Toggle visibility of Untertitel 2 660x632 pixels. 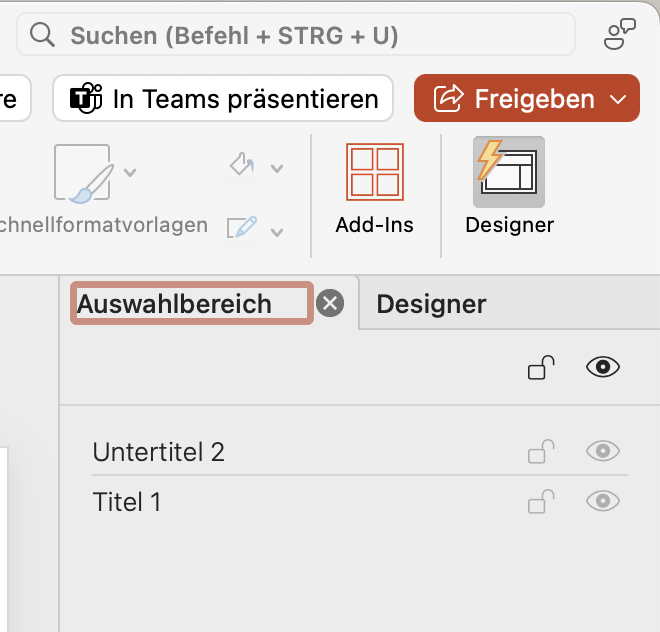pyautogui.click(x=603, y=451)
